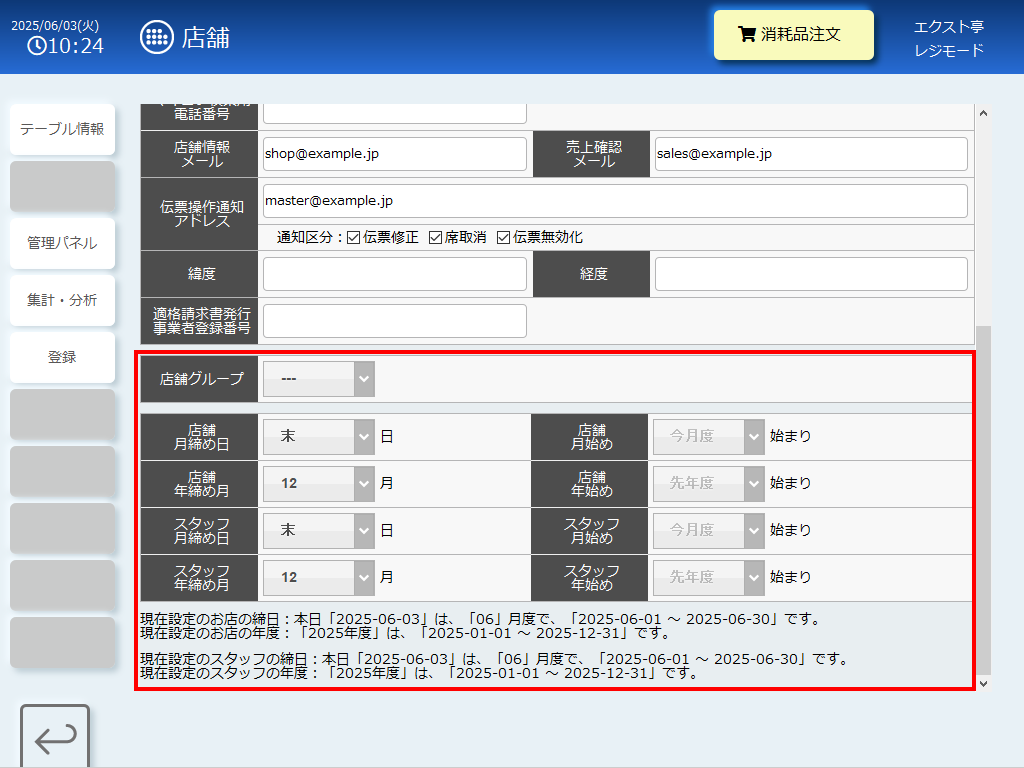Open the 店舗年締め月 dropdown
Viewport: 1024px width, 768px height.
tap(319, 483)
